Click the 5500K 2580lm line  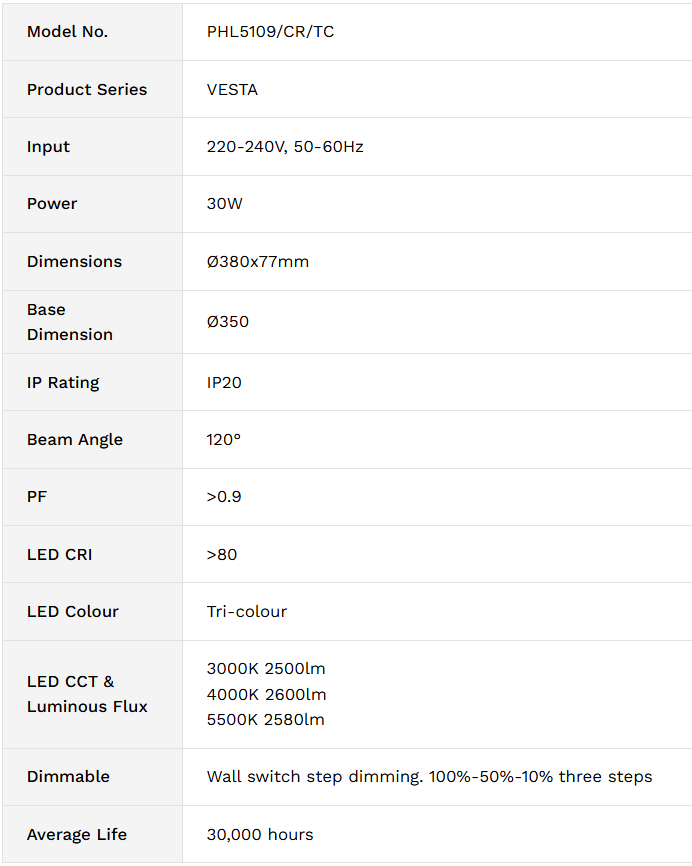click(x=266, y=720)
